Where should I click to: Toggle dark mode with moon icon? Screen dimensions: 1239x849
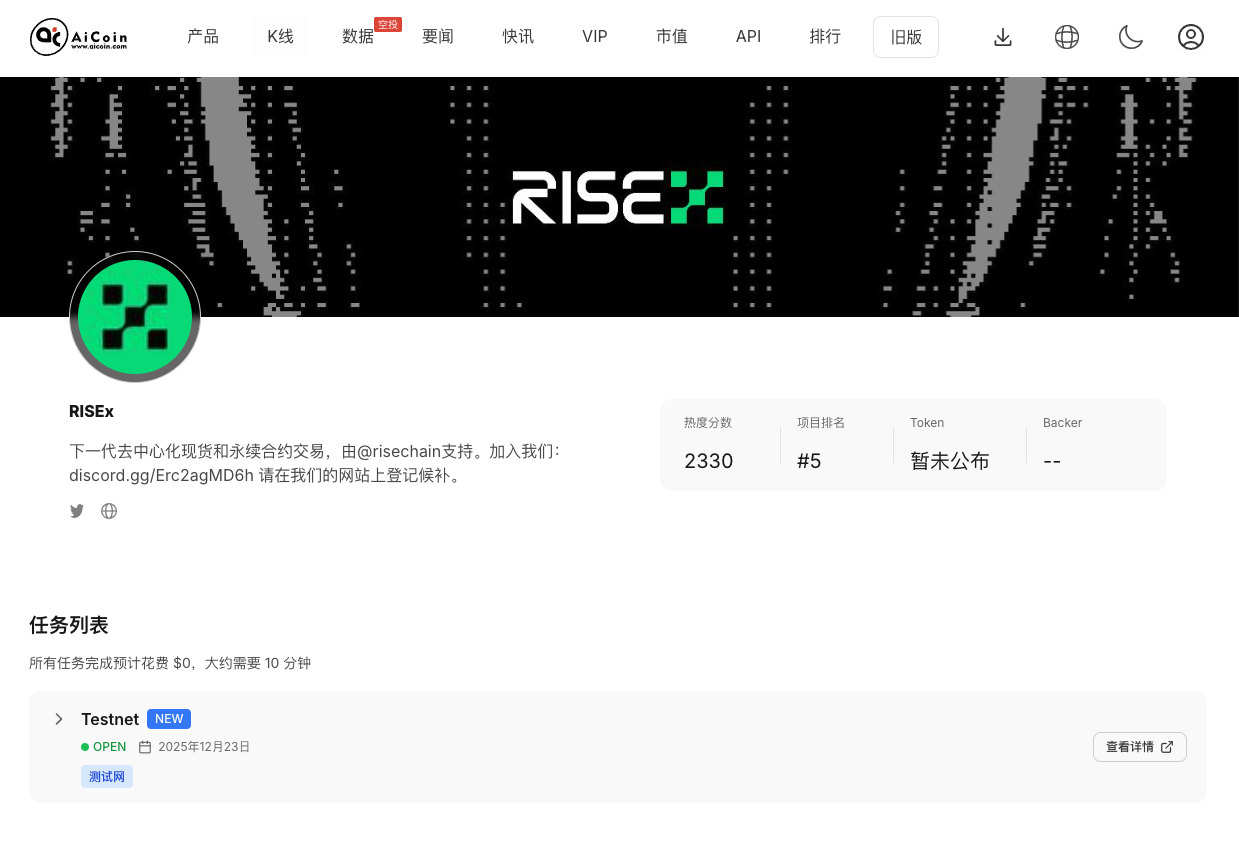click(x=1130, y=37)
